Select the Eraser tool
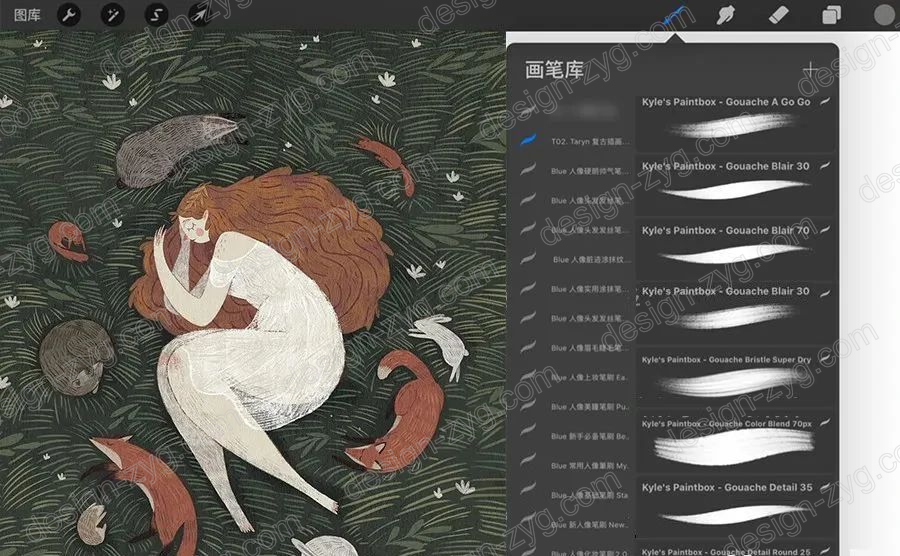The height and width of the screenshot is (556, 900). [x=778, y=15]
